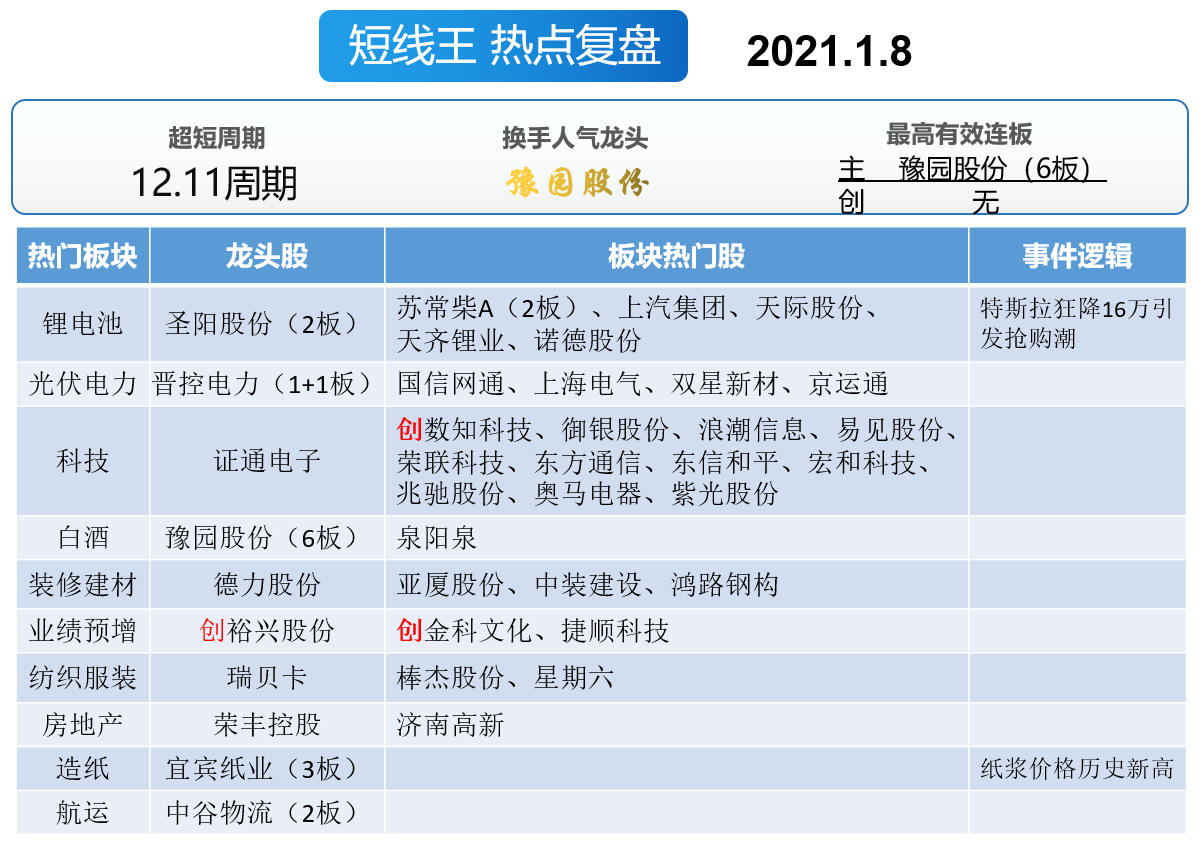
Task: Click the 纸浆价格历史新高 cell
Action: 1077,769
